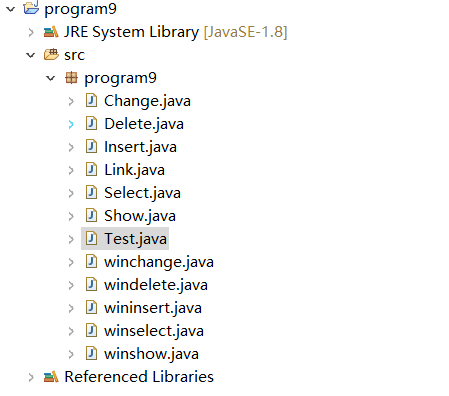Screen dimensions: 449x396
Task: Select winselect.java file name
Action: click(x=154, y=331)
